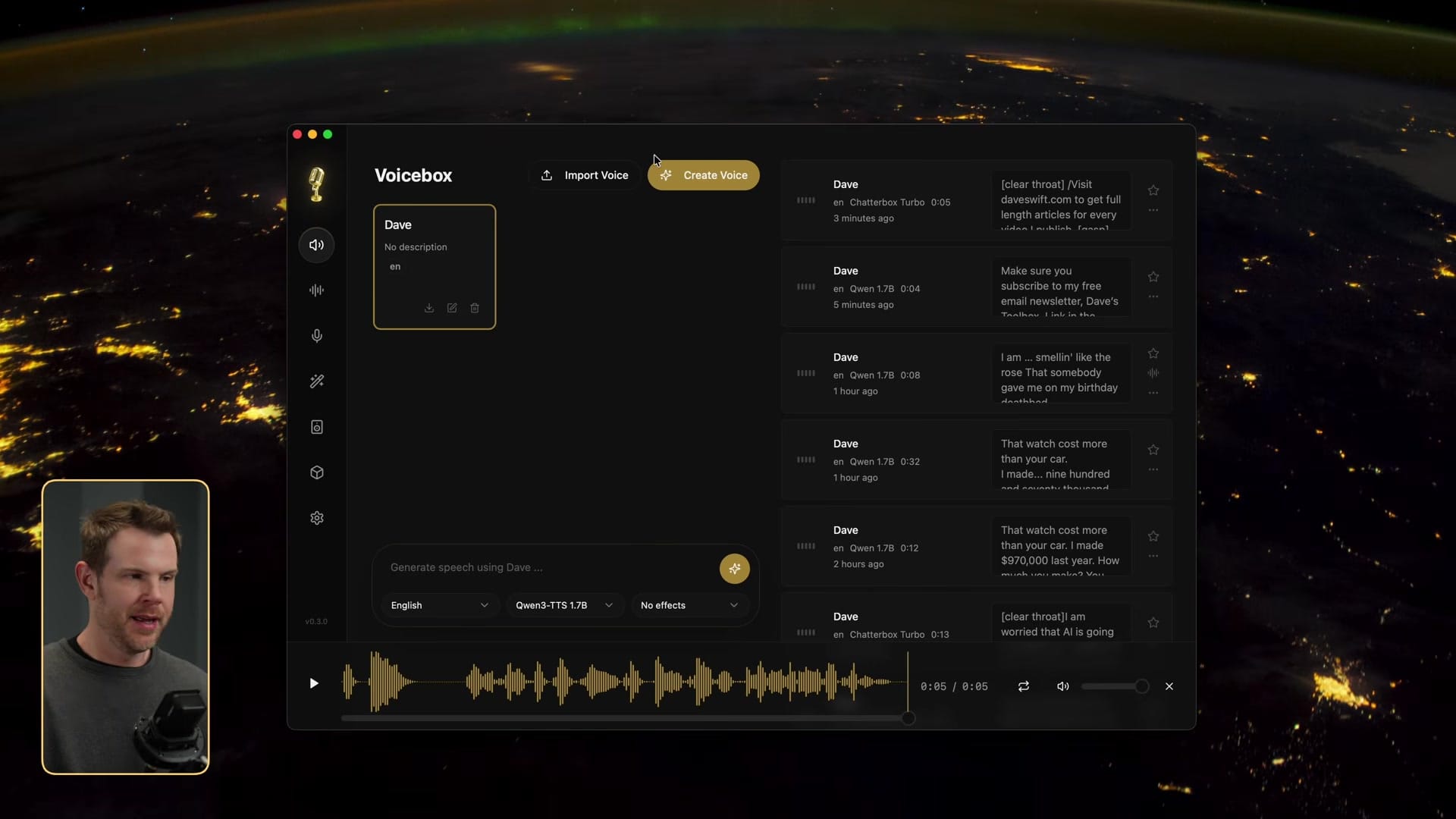1456x819 pixels.
Task: Open the cube models section in sidebar
Action: 316,472
